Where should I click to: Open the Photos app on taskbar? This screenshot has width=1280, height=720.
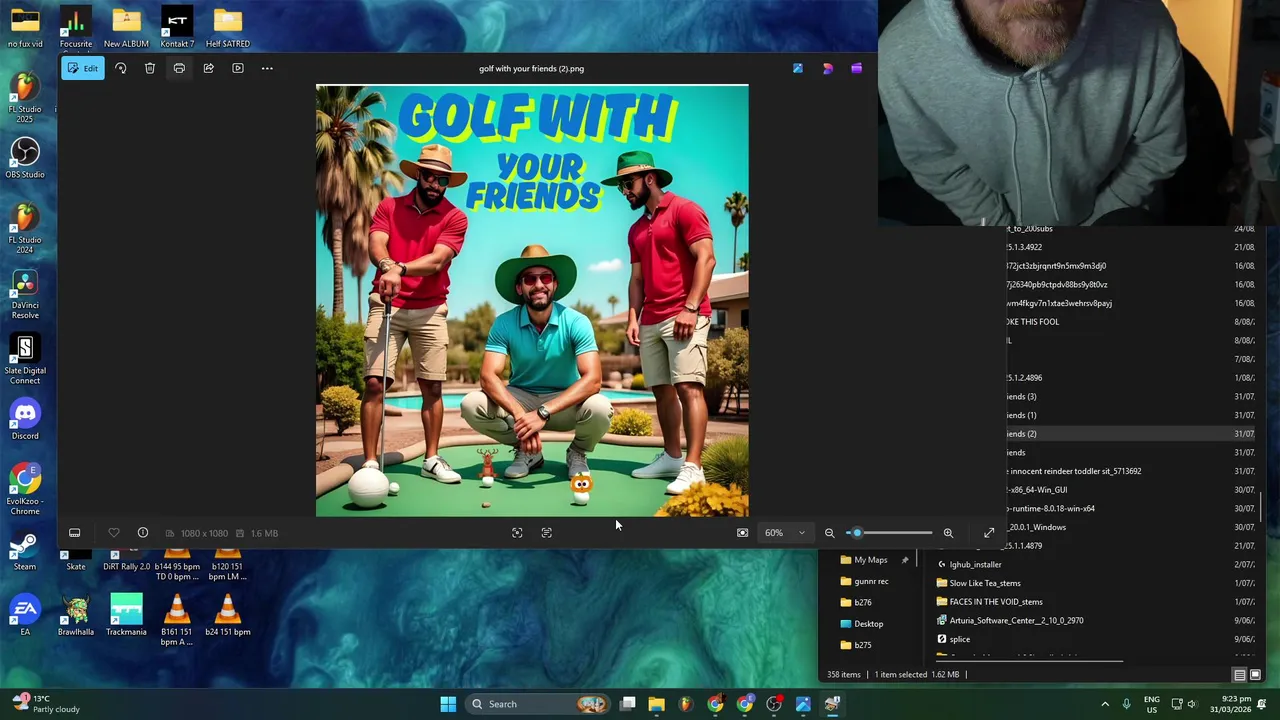click(x=803, y=704)
